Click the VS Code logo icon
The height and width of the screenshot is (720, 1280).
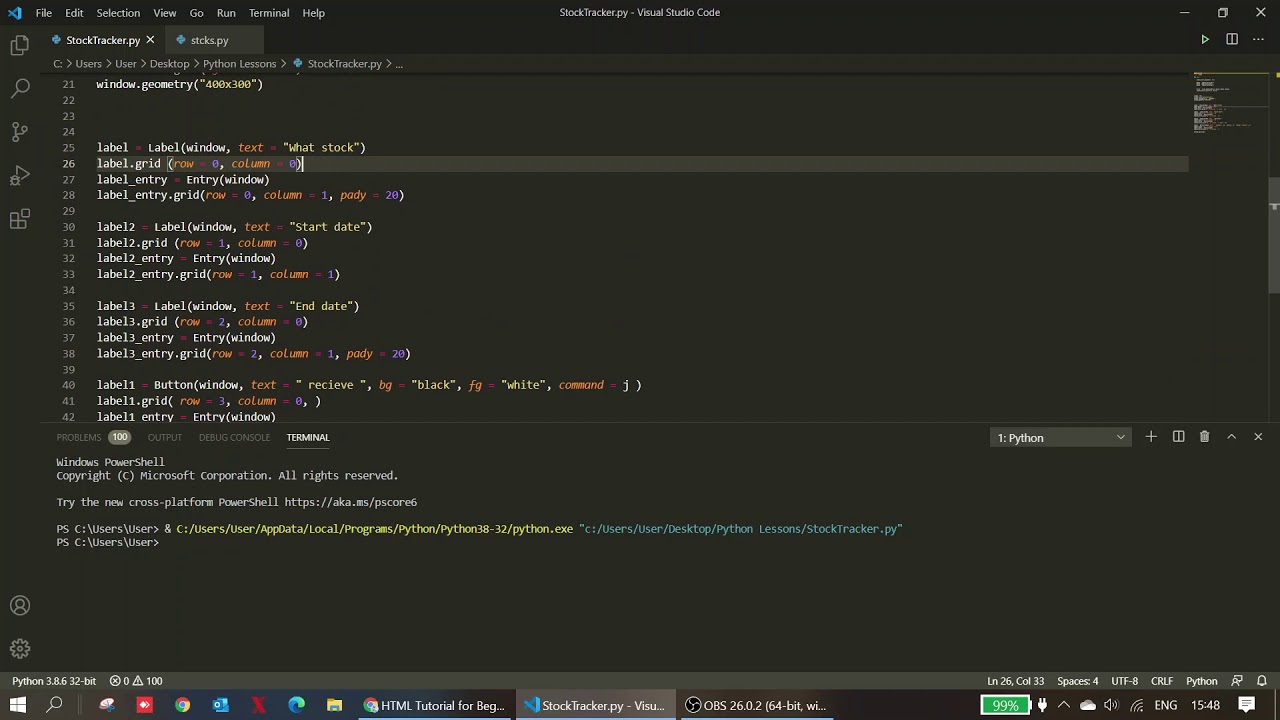click(14, 13)
